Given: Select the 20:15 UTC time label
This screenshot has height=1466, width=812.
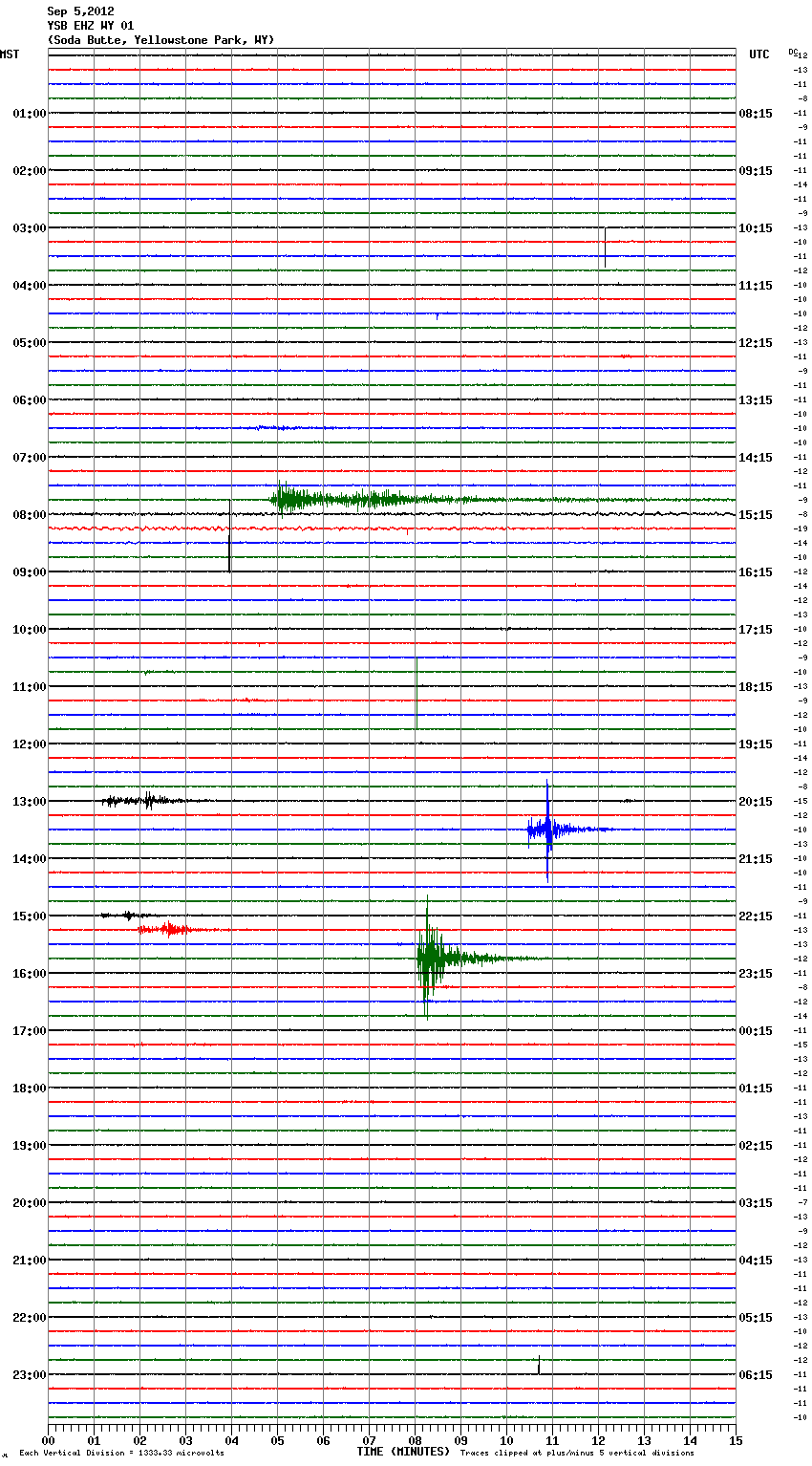Looking at the screenshot, I should click(756, 801).
